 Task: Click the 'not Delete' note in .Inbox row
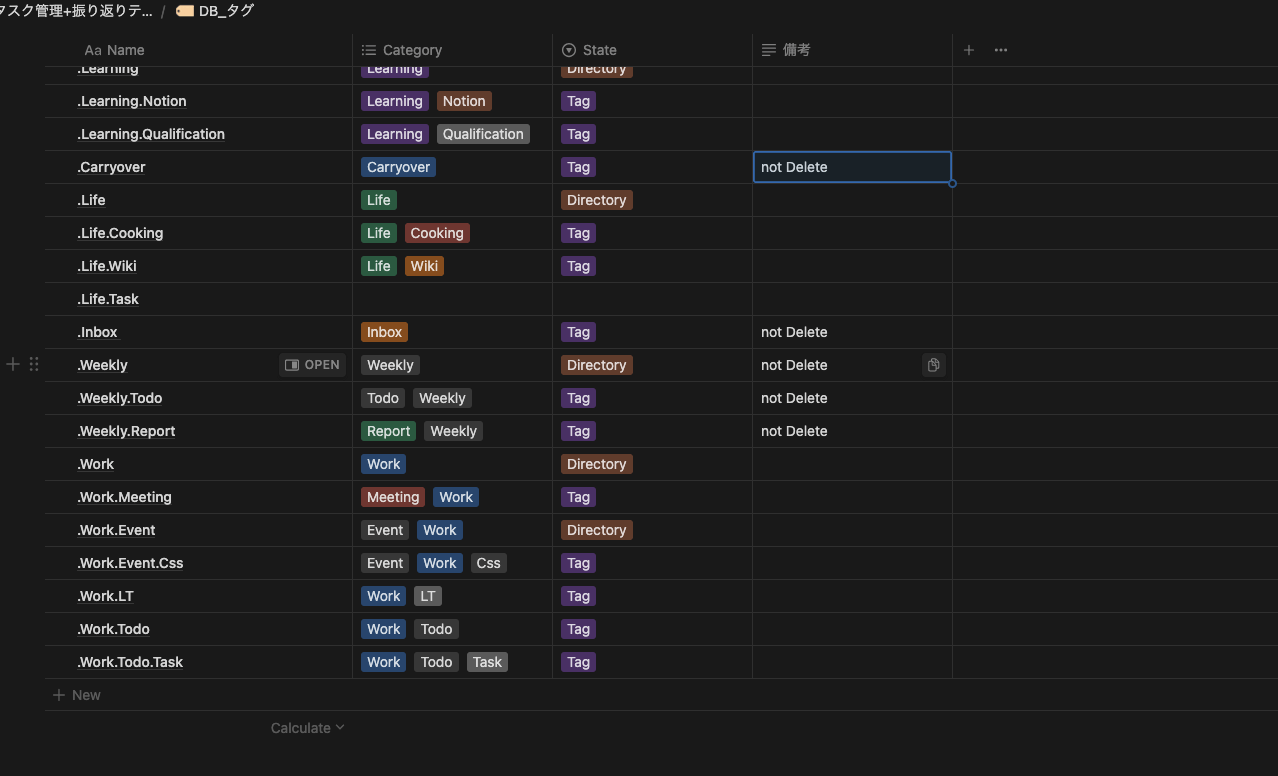(794, 332)
